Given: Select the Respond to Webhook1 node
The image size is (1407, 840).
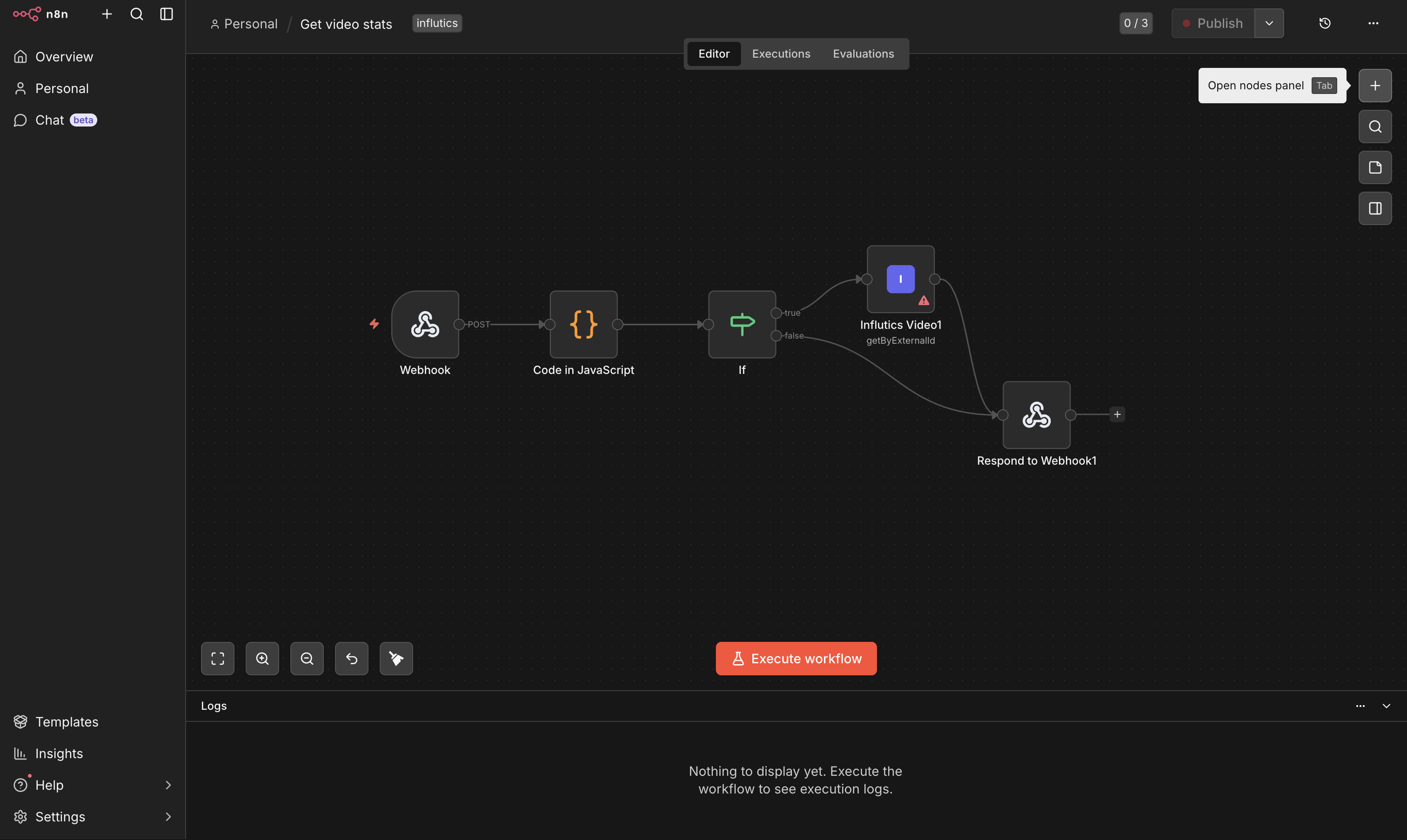Looking at the screenshot, I should 1036,415.
